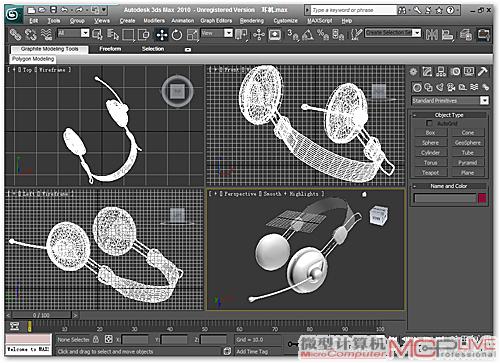Toggle keyboard shortcut override
500x363 pixels.
pos(275,34)
